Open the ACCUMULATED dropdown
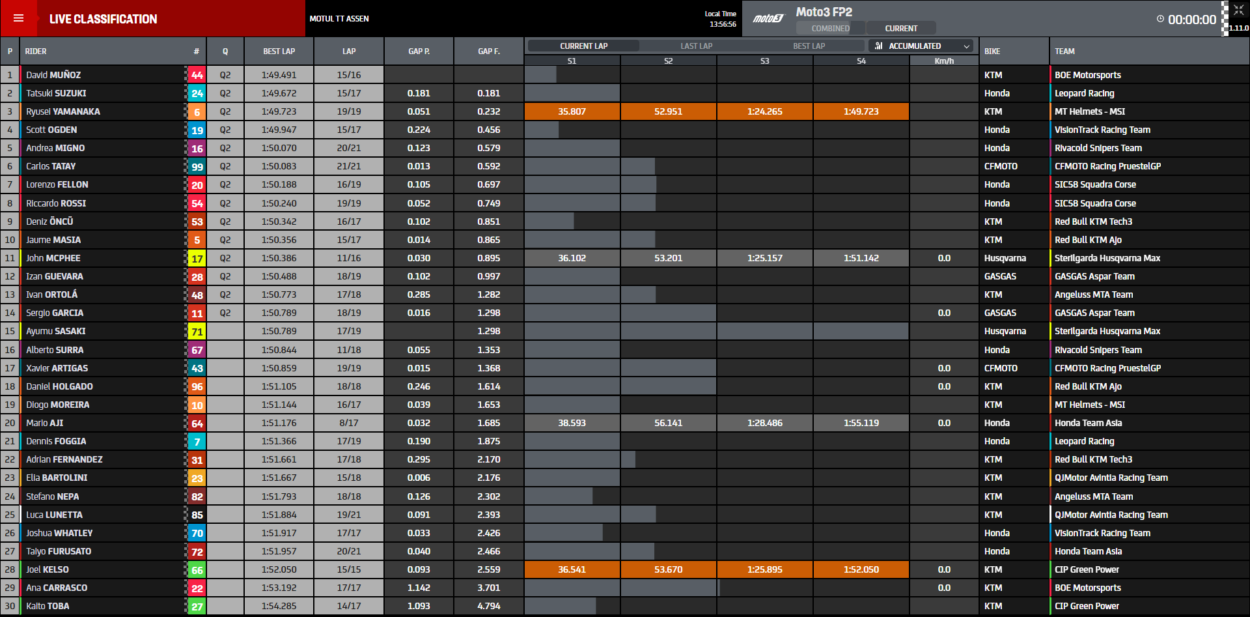1250x617 pixels. click(x=921, y=46)
